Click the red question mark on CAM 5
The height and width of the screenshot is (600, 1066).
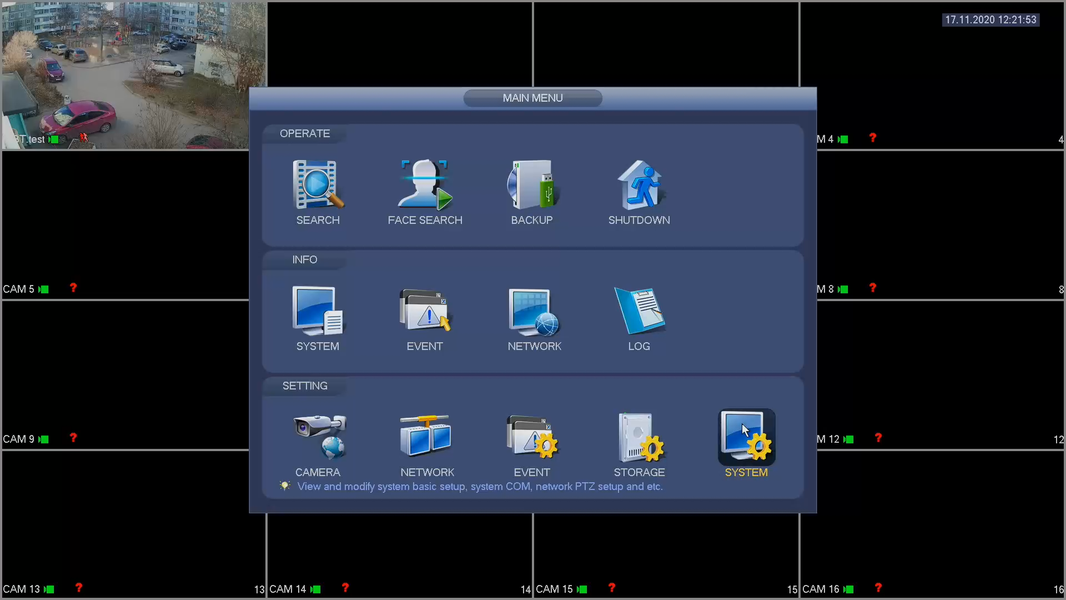73,288
